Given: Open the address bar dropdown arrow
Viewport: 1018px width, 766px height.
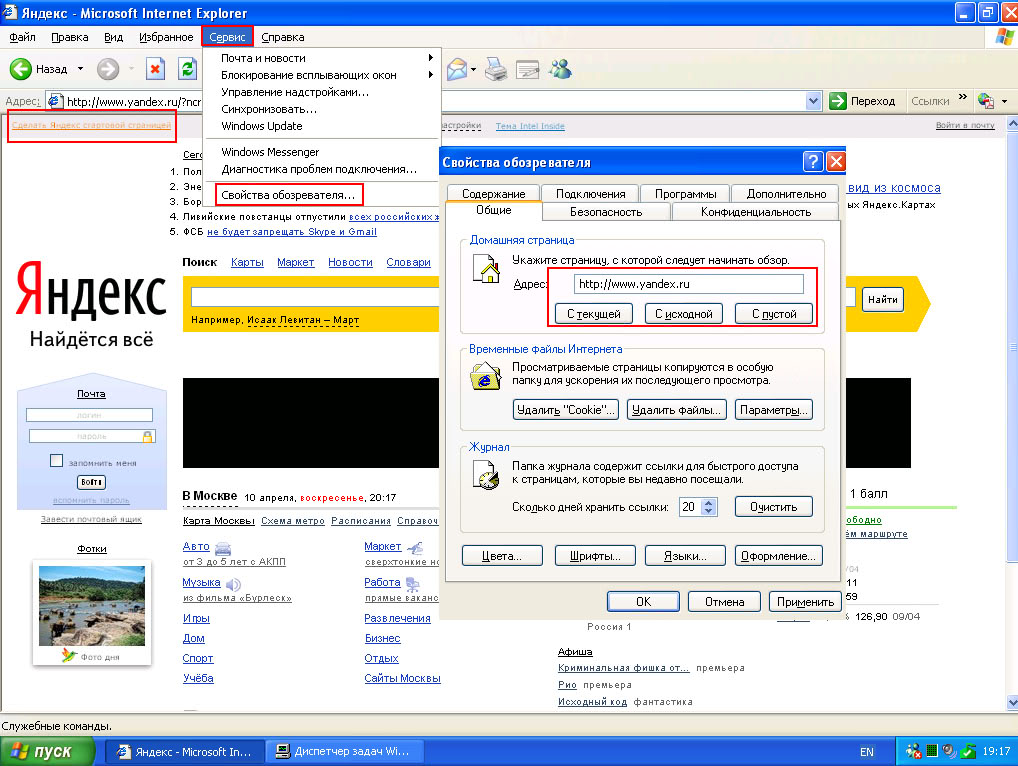Looking at the screenshot, I should click(813, 101).
